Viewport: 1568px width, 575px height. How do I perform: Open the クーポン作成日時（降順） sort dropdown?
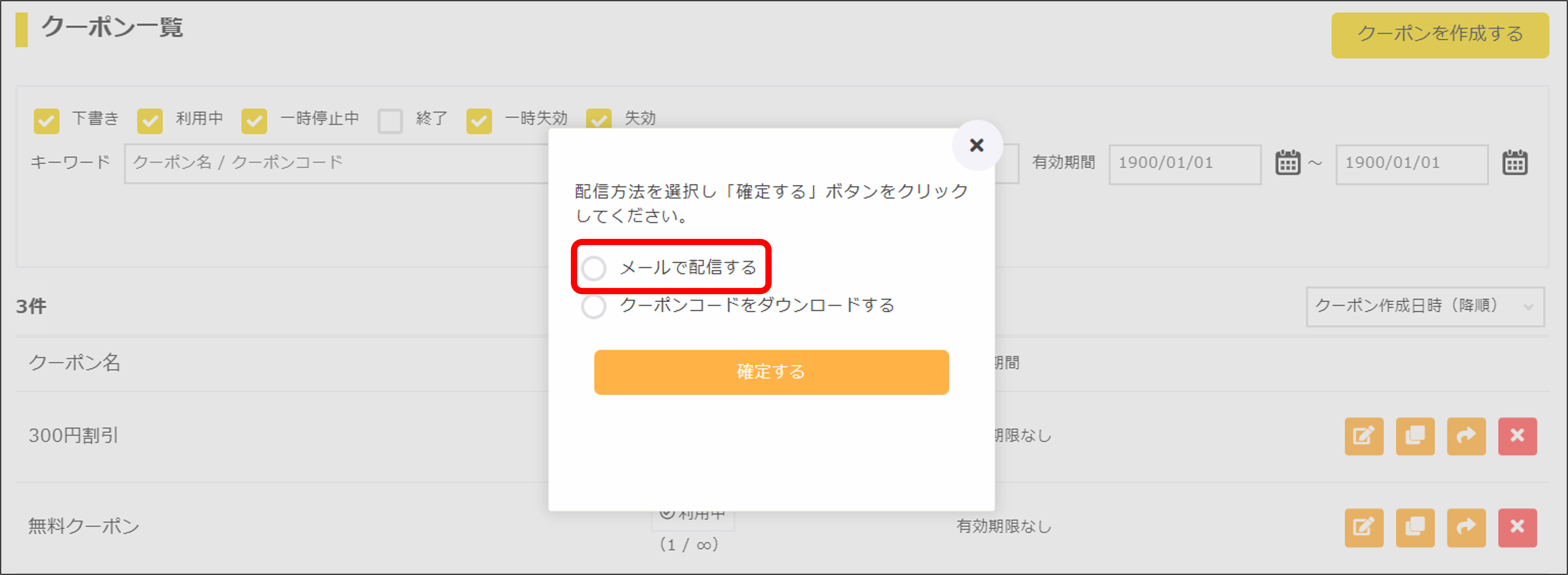point(1425,307)
